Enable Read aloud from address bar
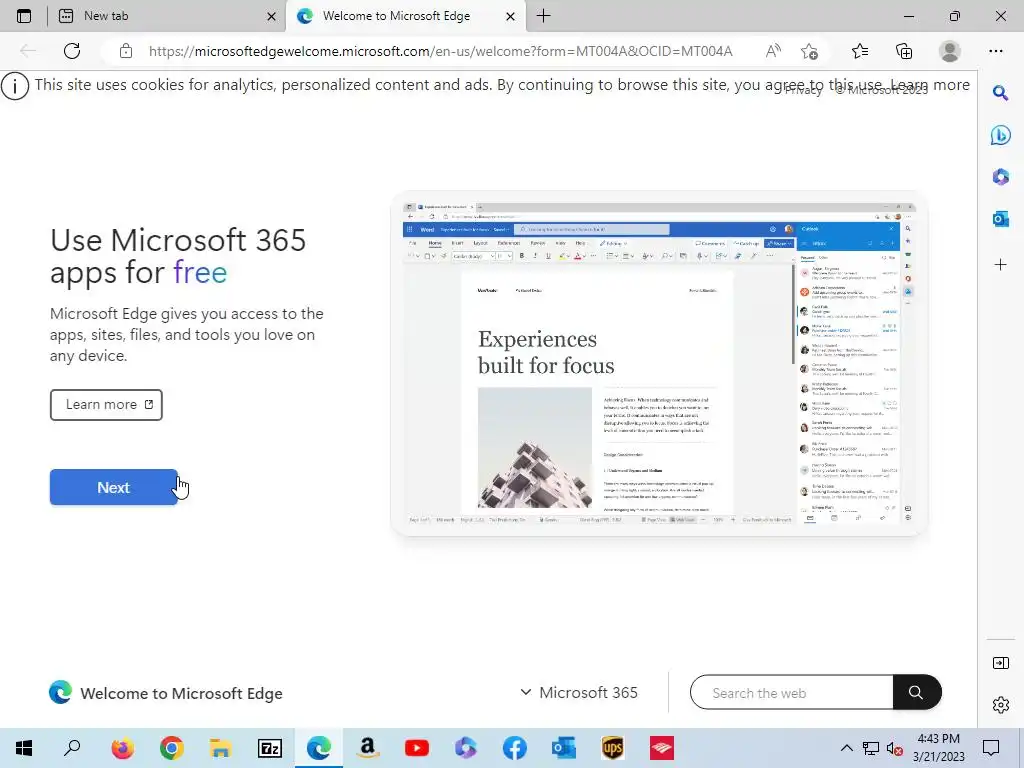 point(773,51)
